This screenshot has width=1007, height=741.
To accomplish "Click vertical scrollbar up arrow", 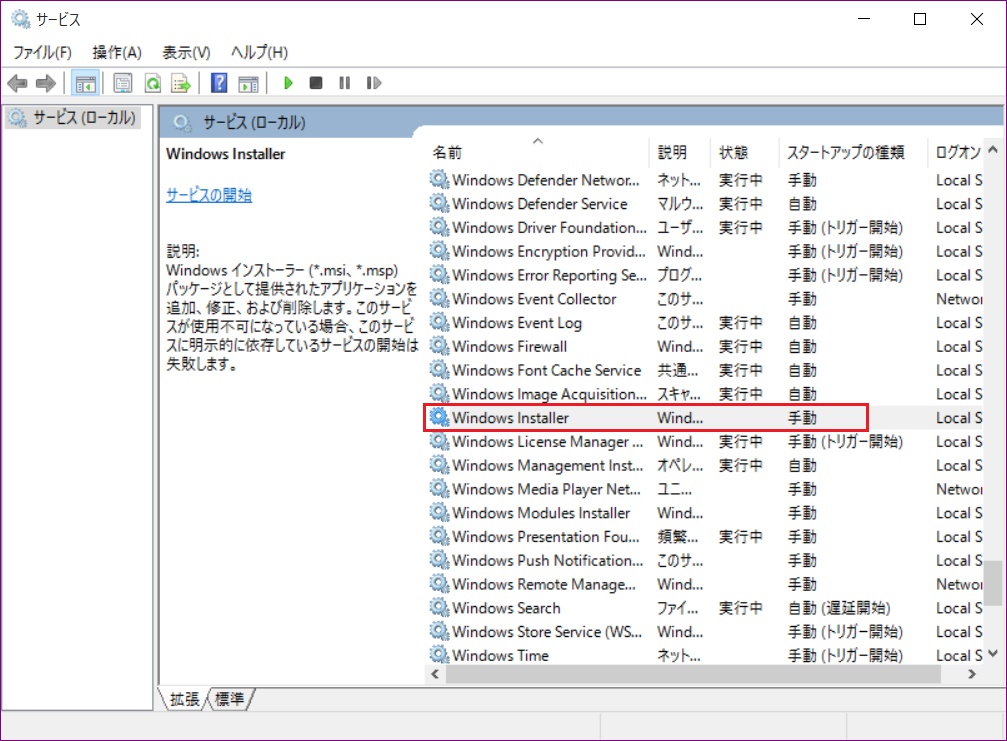I will click(993, 150).
